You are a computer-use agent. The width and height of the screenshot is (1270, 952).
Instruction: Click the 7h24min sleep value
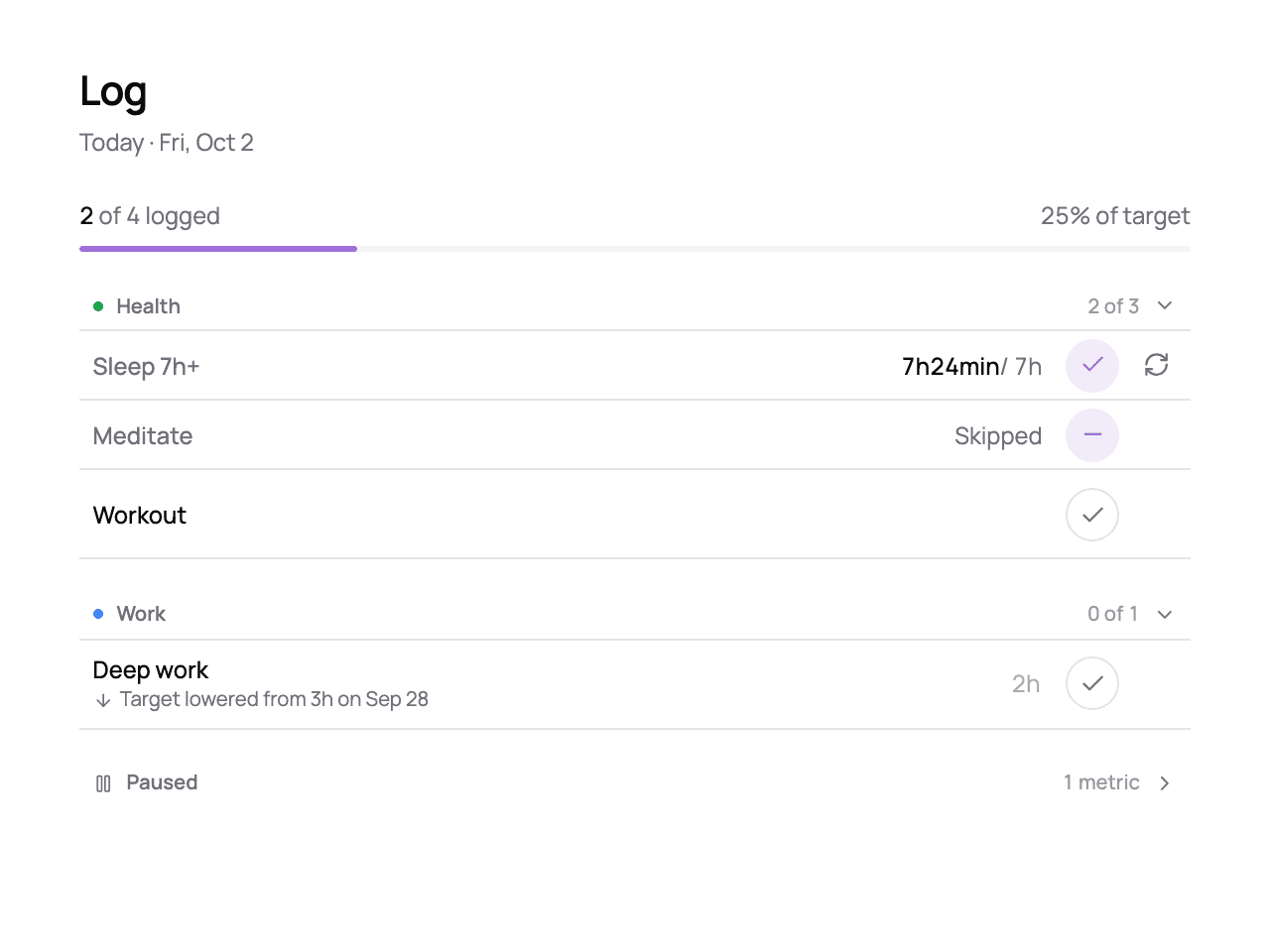[x=951, y=367]
